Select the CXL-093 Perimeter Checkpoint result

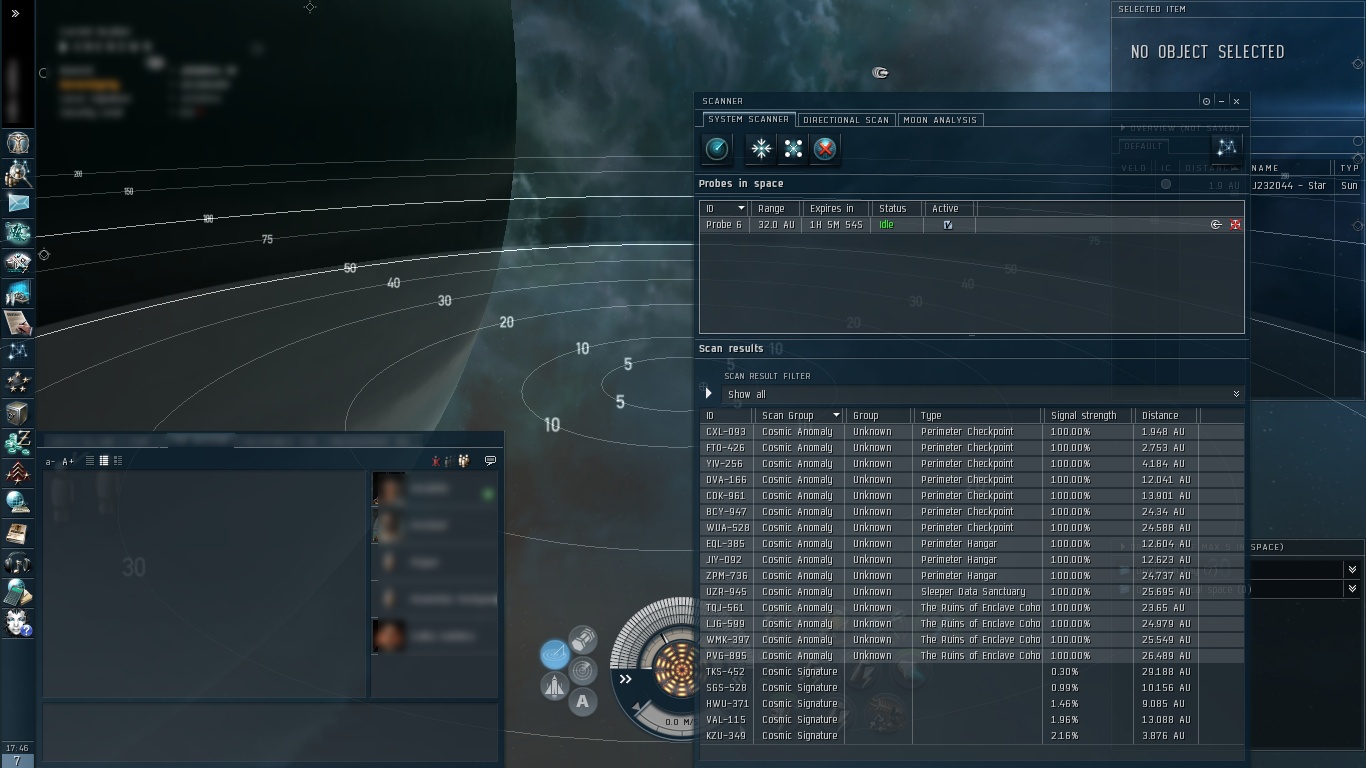point(972,432)
